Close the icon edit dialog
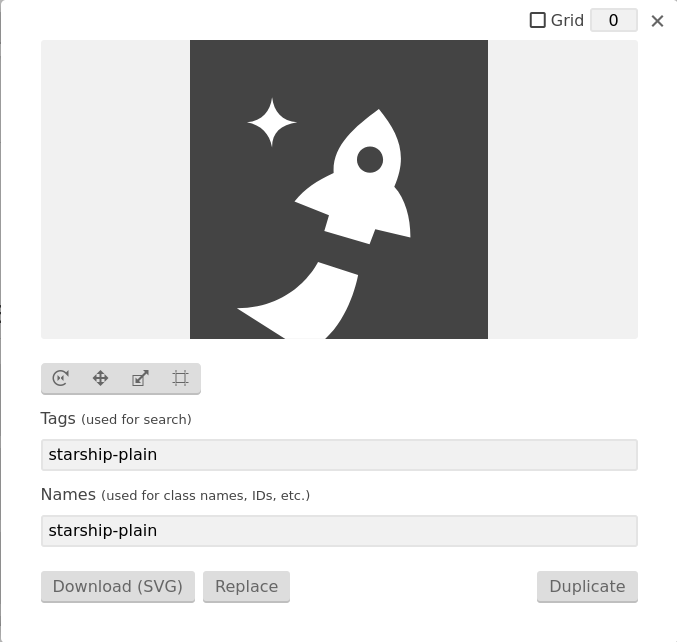This screenshot has width=677, height=642. (x=657, y=21)
